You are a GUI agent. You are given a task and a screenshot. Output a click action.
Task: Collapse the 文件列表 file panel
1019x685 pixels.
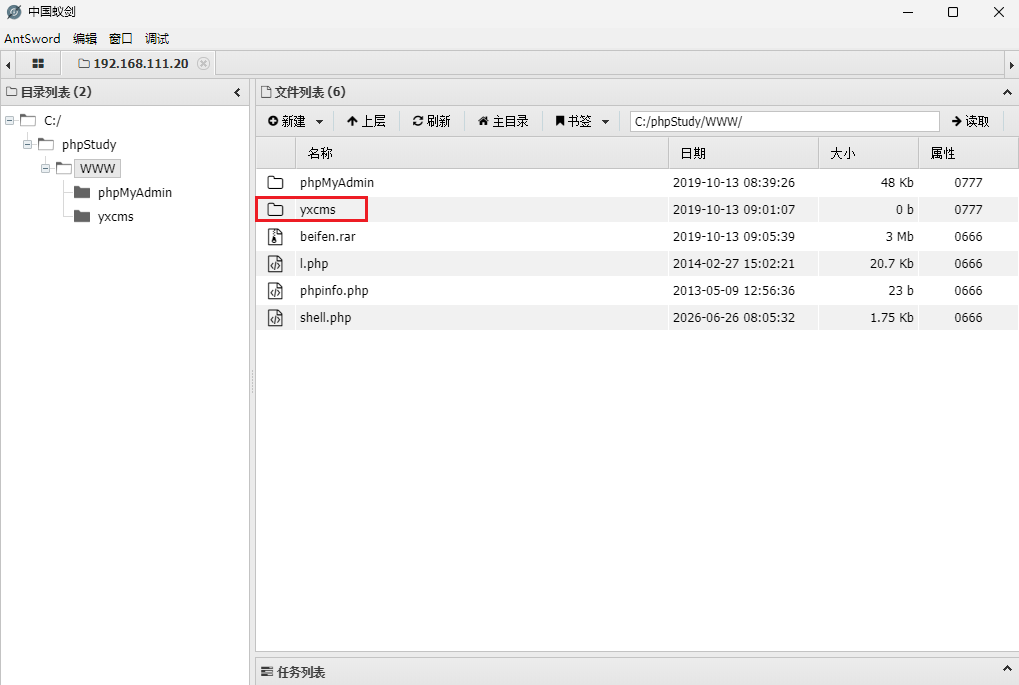pos(1007,92)
